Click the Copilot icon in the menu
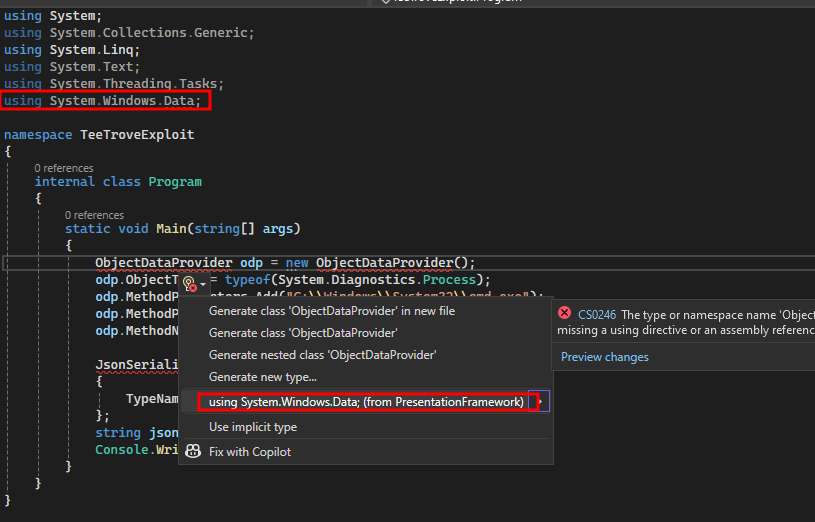Screen dimensions: 815x522 (193, 452)
